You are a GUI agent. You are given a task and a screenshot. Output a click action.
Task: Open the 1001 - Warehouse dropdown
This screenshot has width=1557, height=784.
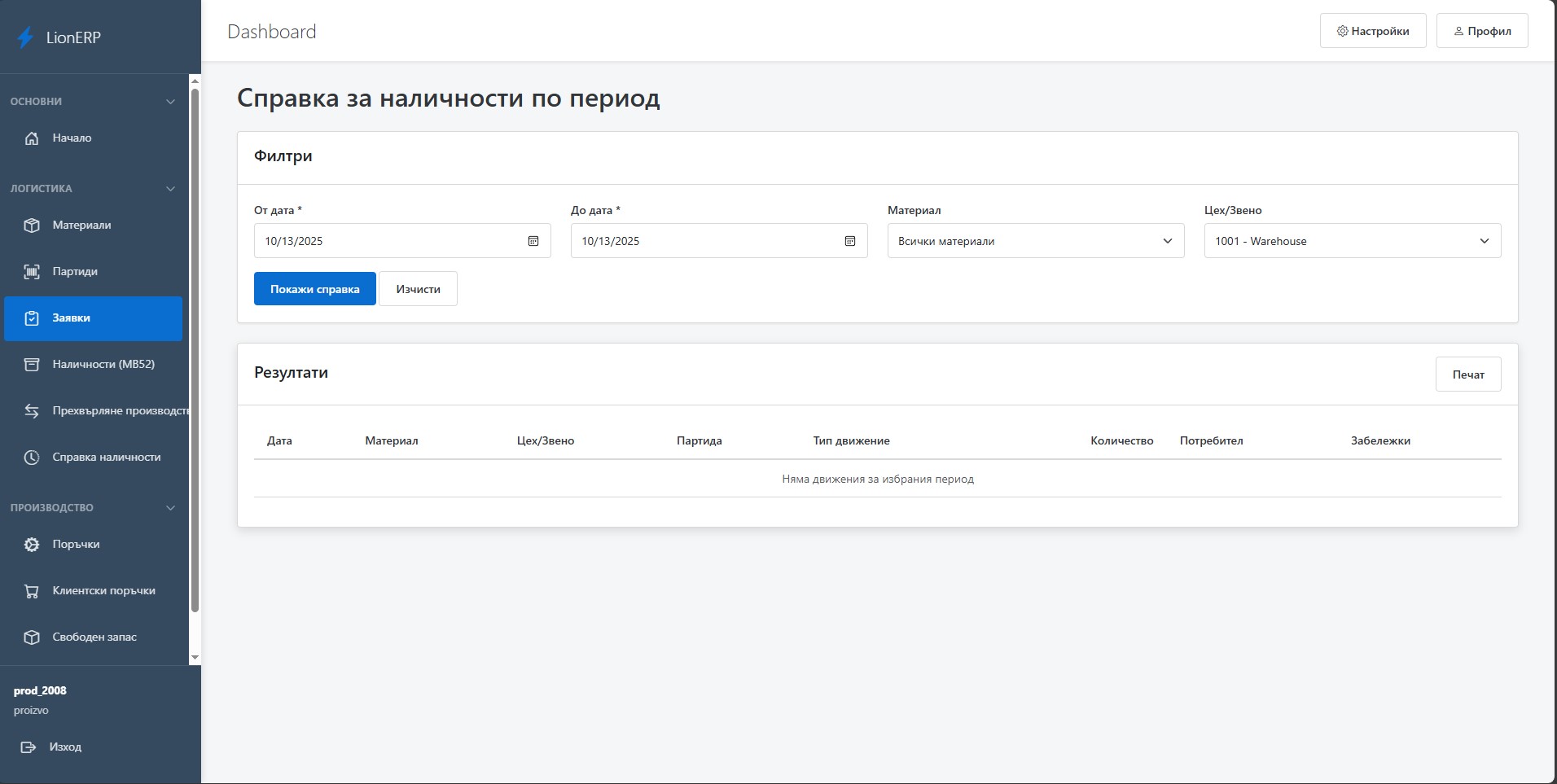click(x=1484, y=241)
